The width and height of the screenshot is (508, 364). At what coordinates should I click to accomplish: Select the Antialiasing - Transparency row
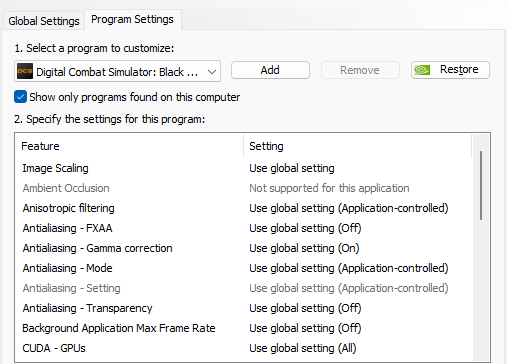point(244,308)
